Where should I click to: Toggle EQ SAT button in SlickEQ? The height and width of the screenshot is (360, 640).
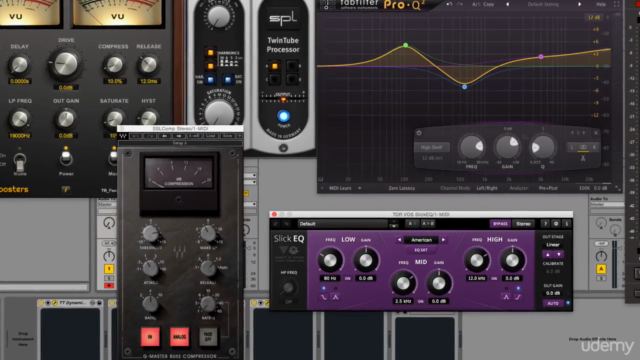coord(421,250)
